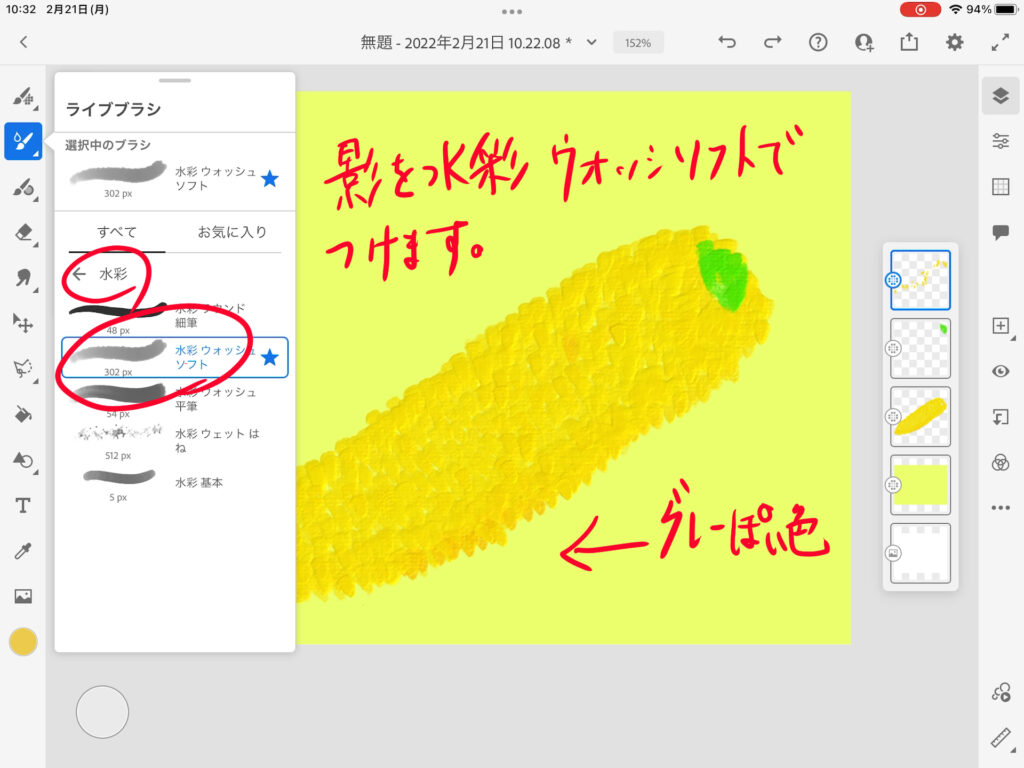Toggle favorite star for 水彩 ウォッシュ ソフト

coord(269,357)
